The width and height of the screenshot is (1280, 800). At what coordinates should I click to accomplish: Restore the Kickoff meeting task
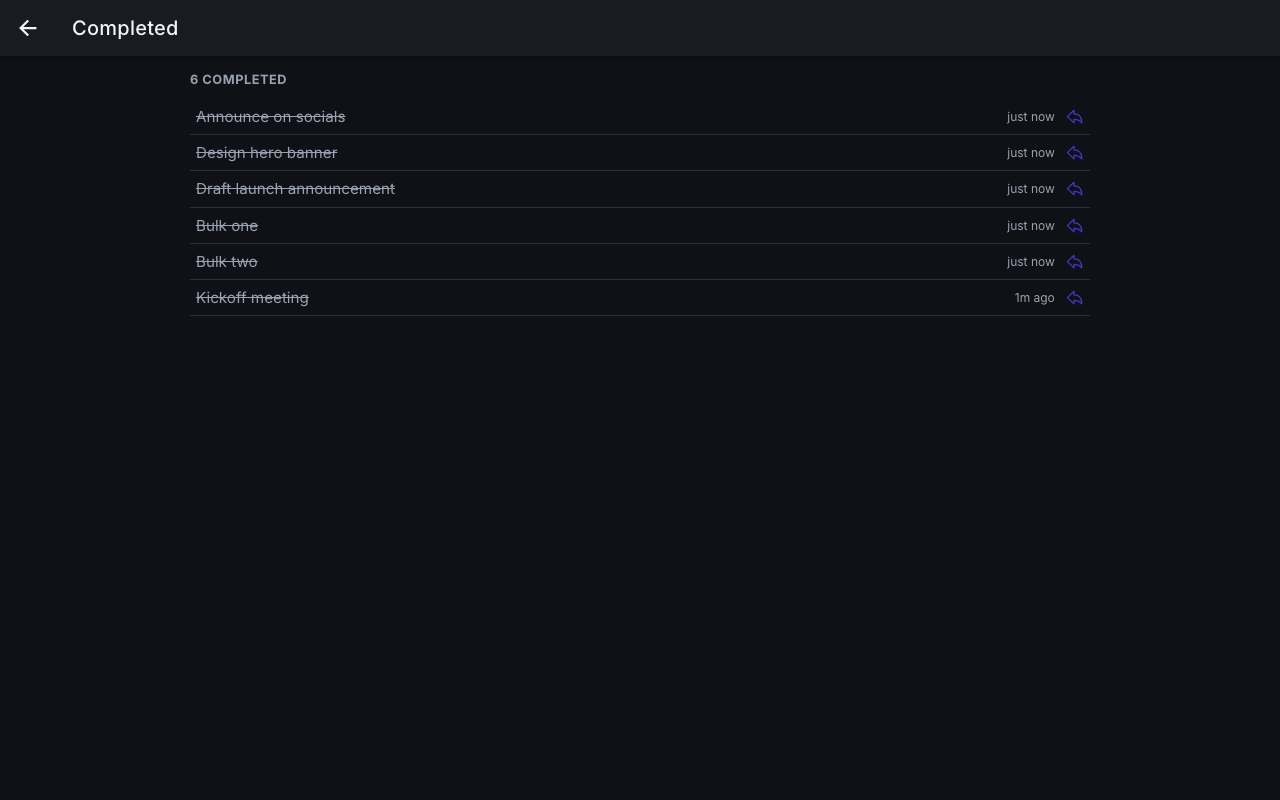coord(1075,298)
